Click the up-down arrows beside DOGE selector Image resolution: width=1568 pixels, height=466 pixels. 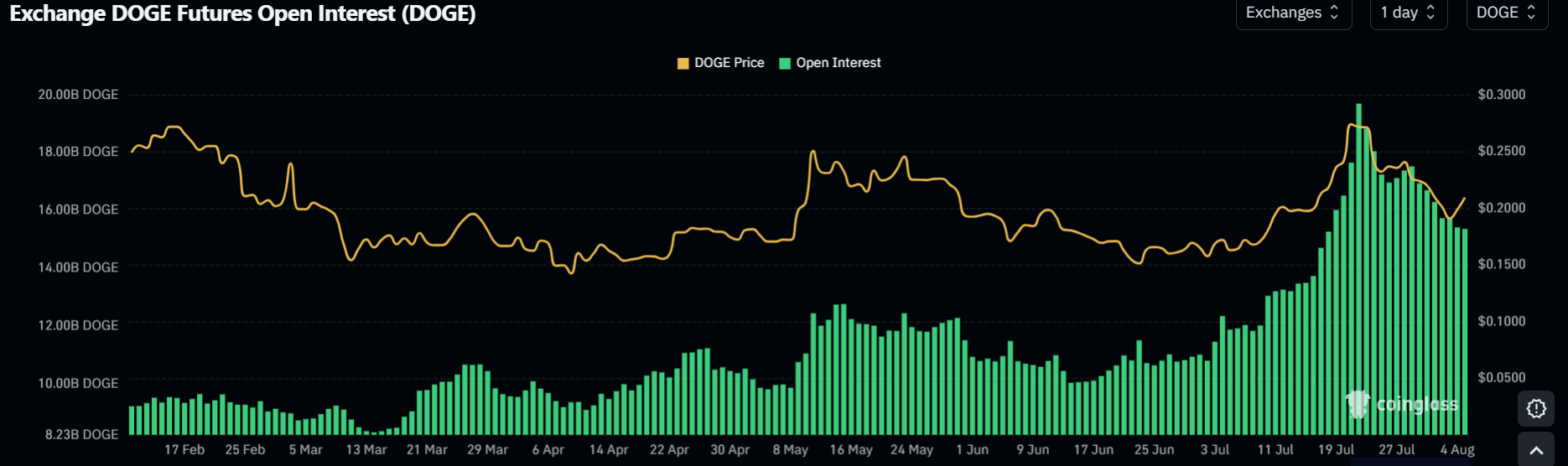1531,13
